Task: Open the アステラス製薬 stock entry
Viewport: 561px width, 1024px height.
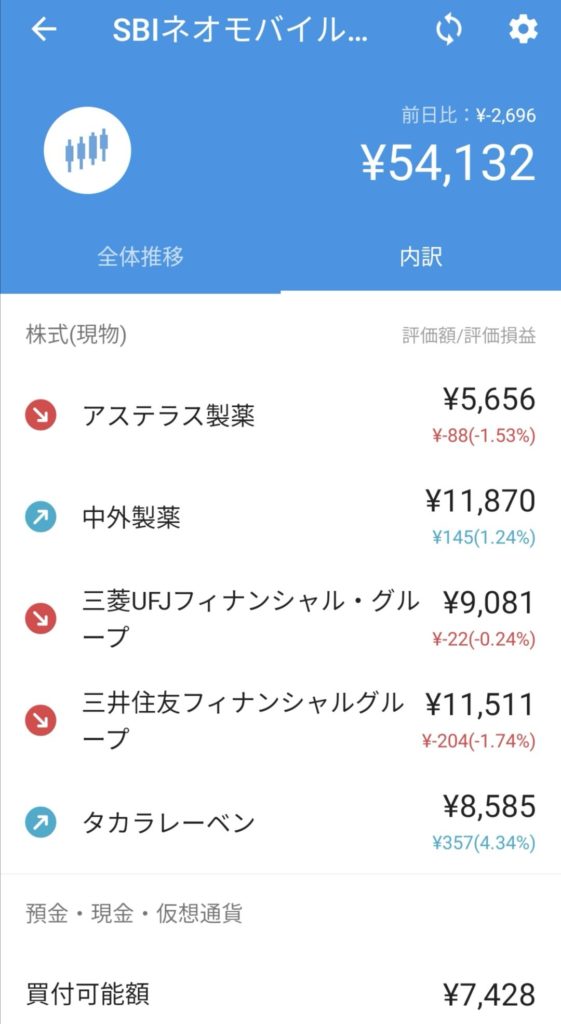Action: click(280, 415)
